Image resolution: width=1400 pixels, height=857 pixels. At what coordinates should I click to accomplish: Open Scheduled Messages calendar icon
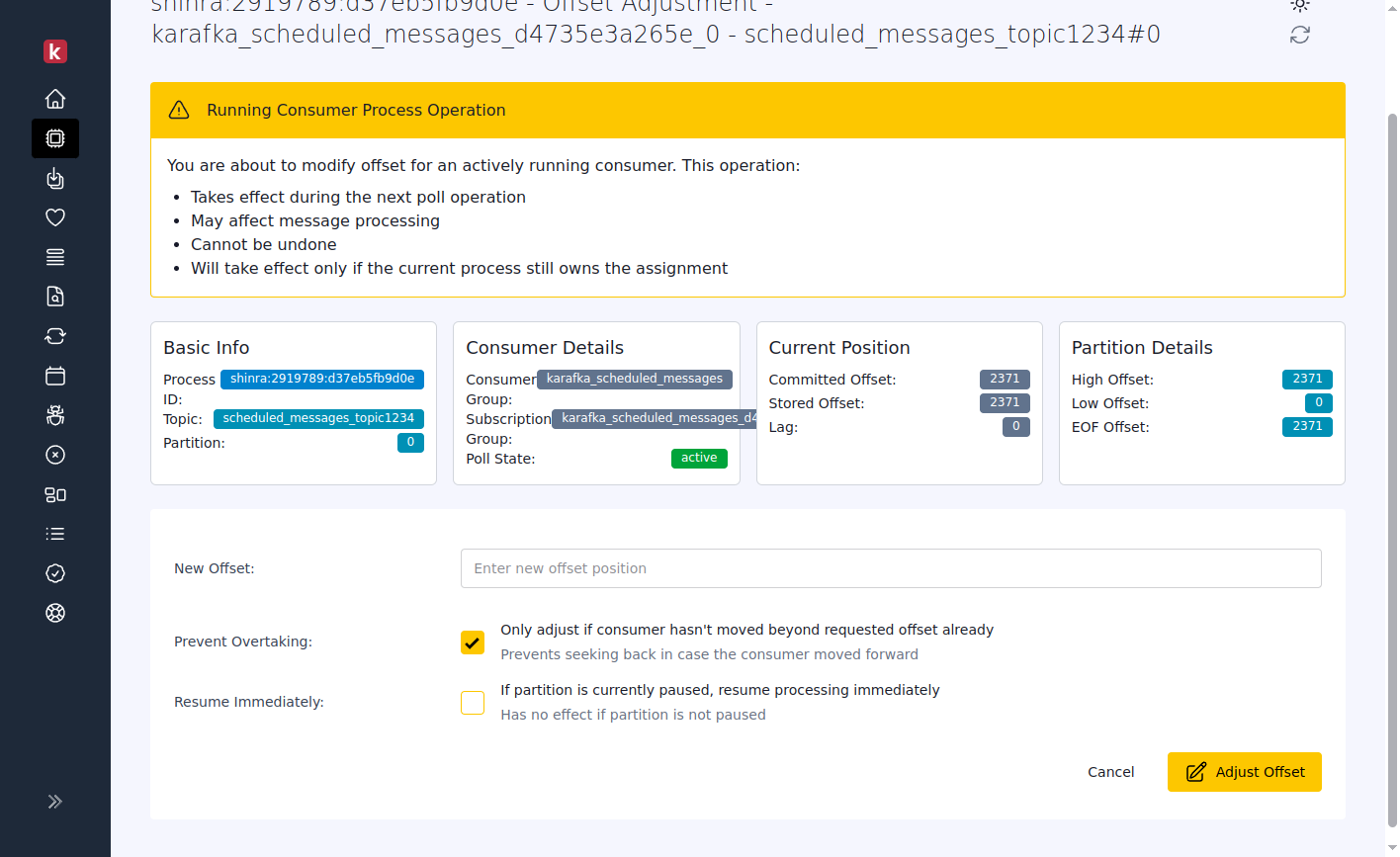(x=55, y=376)
